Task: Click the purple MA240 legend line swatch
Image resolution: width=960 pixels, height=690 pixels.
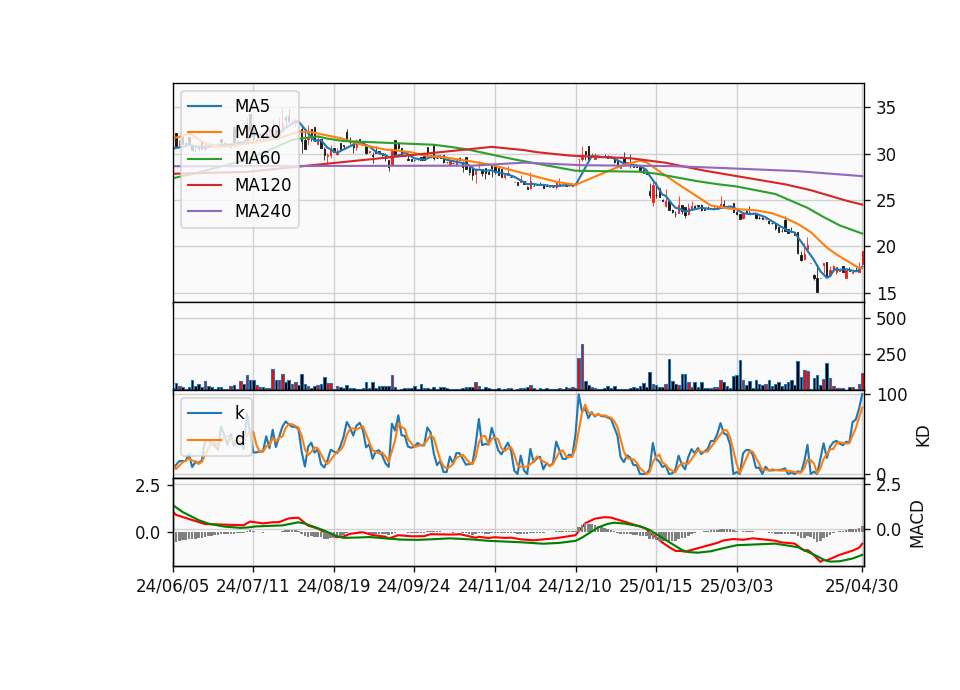Action: coord(204,211)
